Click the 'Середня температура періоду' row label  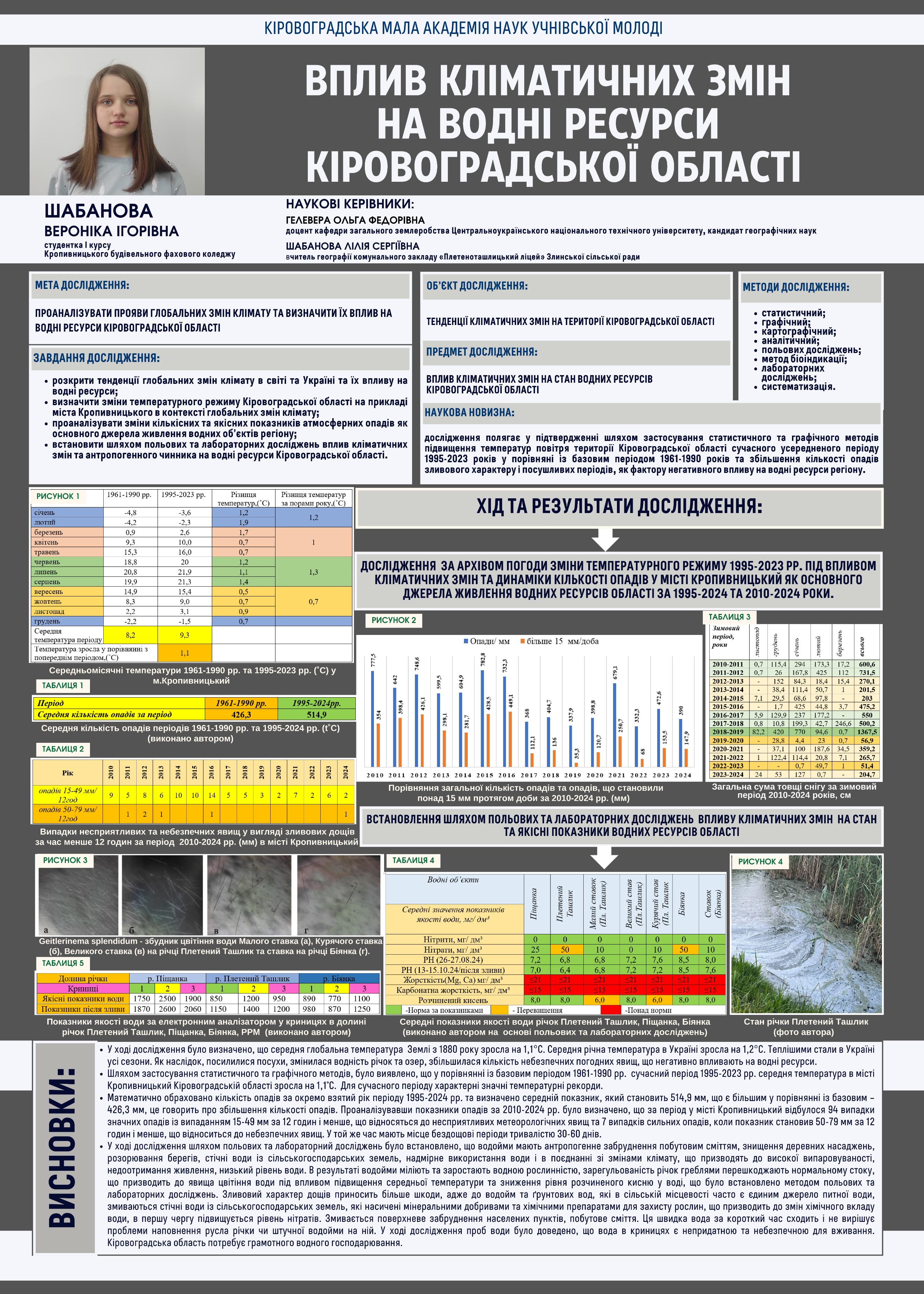point(68,635)
